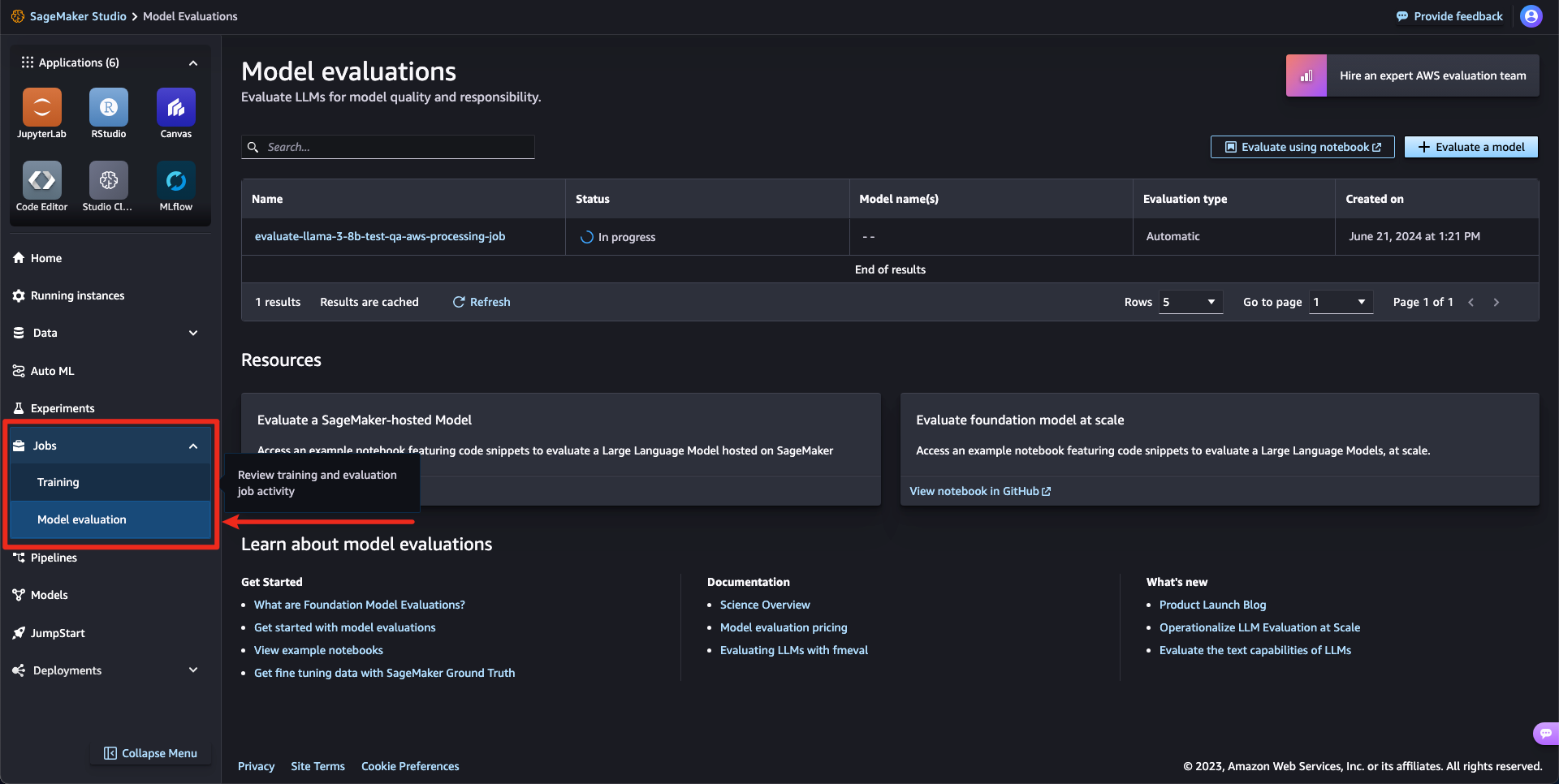Image resolution: width=1559 pixels, height=784 pixels.
Task: Collapse the Jobs menu section
Action: coord(193,446)
